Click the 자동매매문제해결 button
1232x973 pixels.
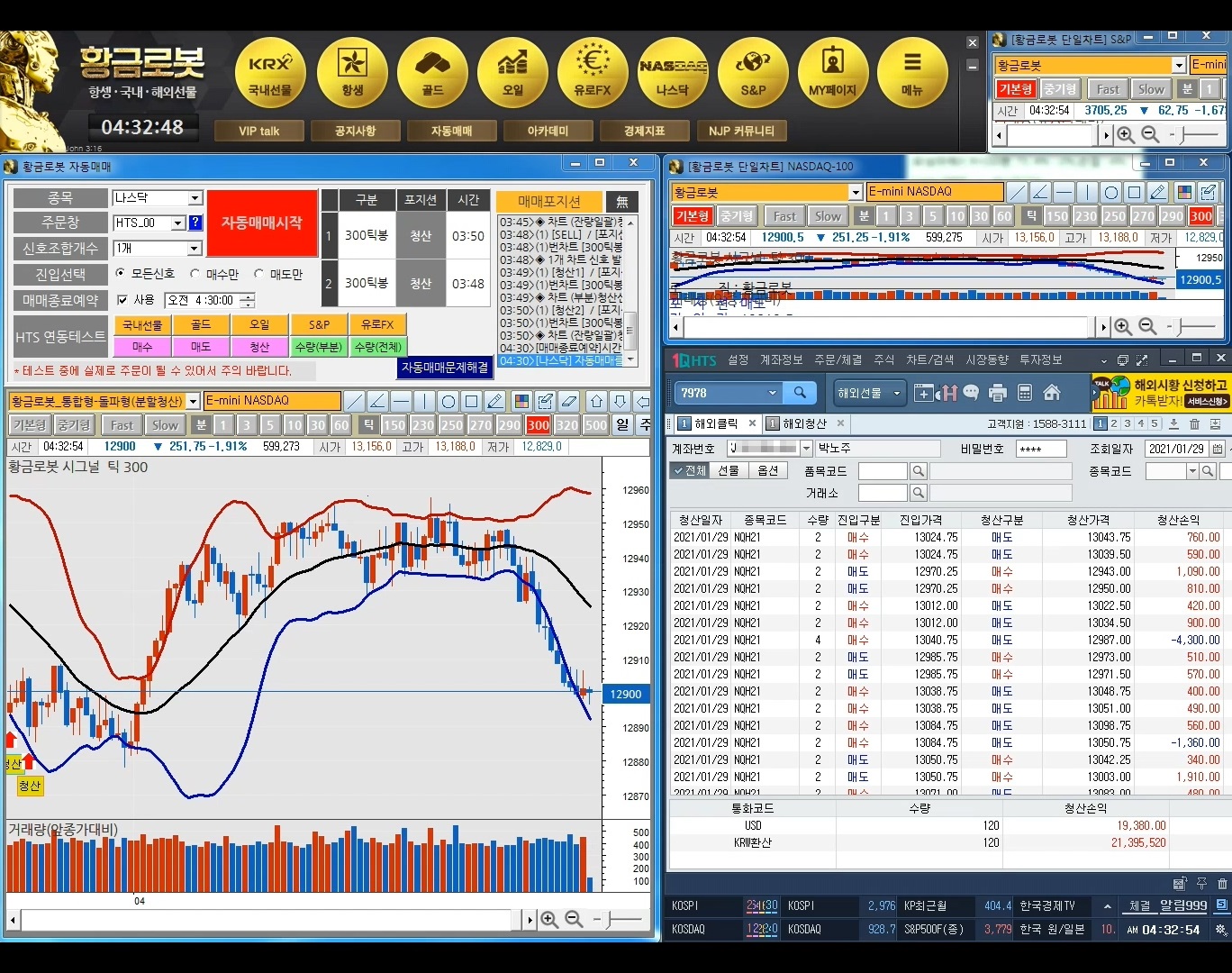pos(444,368)
